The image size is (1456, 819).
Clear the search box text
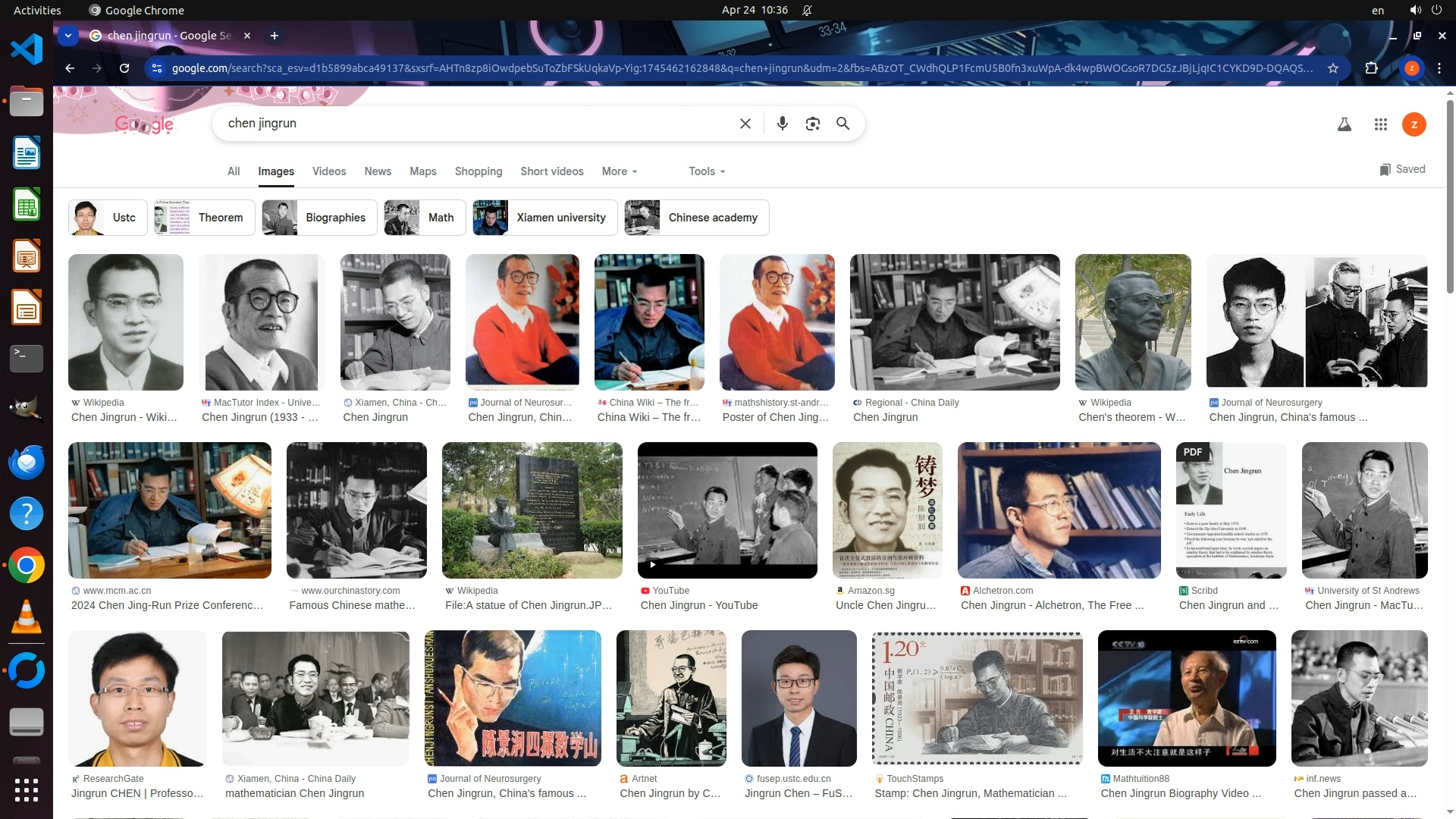(x=745, y=124)
